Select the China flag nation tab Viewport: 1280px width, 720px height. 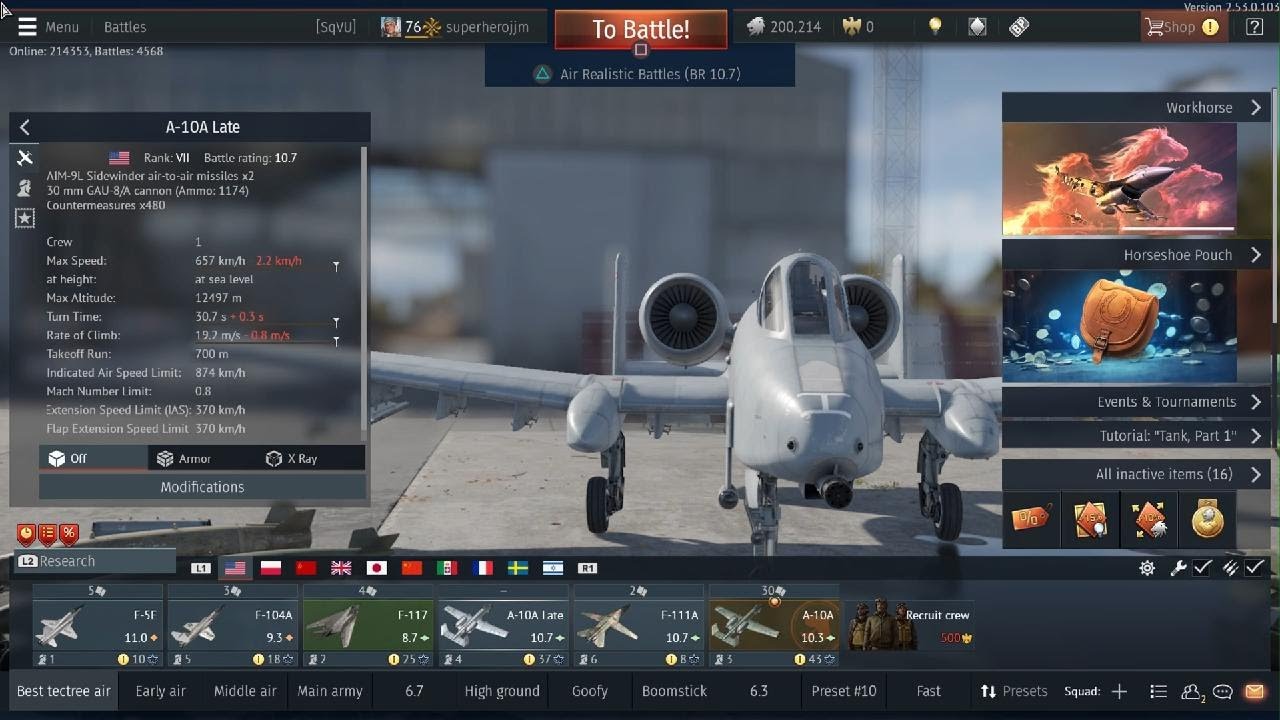pos(412,568)
